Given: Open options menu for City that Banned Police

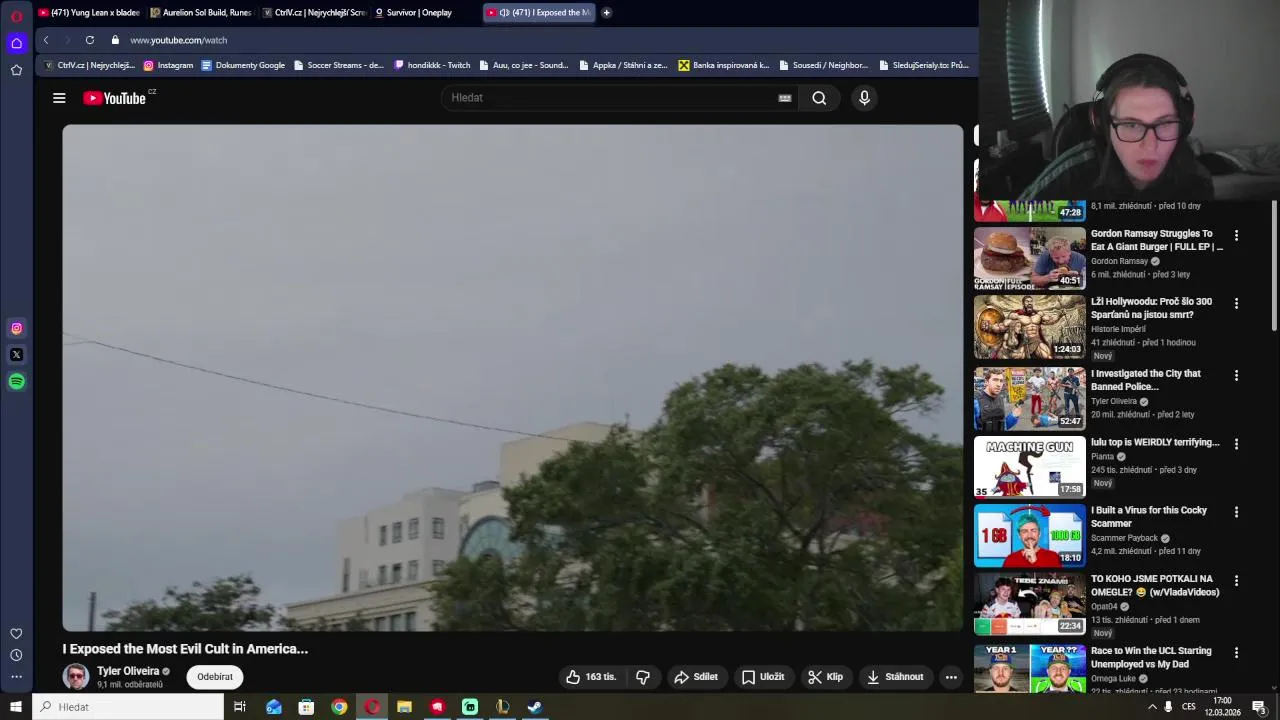Looking at the screenshot, I should click(x=1236, y=375).
